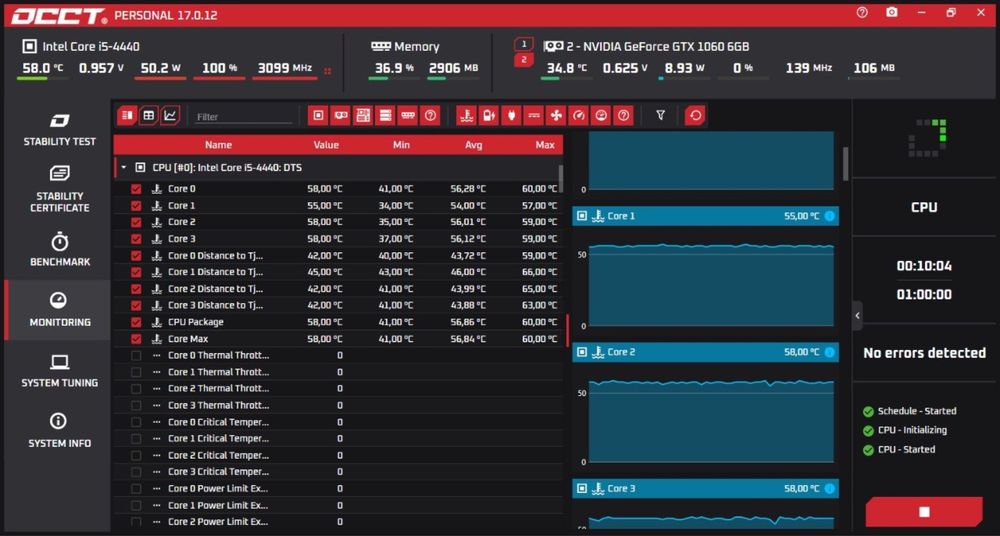This screenshot has height=536, width=1000.
Task: Click the Core 1 graph header checkbox icon
Action: point(582,216)
